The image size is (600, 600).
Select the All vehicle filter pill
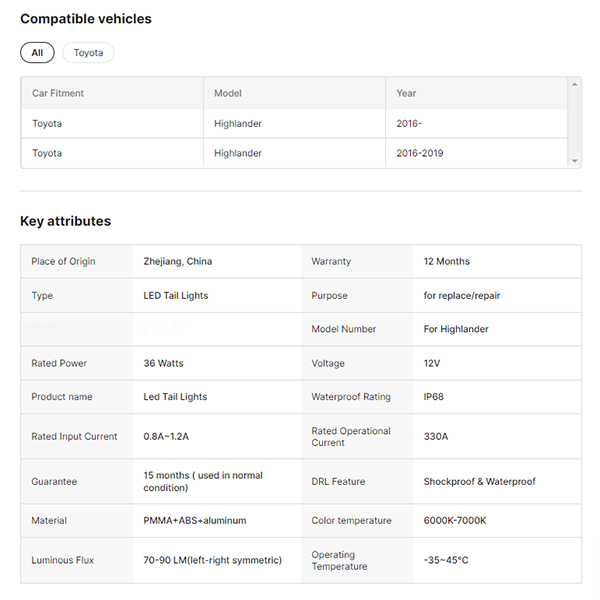point(37,53)
